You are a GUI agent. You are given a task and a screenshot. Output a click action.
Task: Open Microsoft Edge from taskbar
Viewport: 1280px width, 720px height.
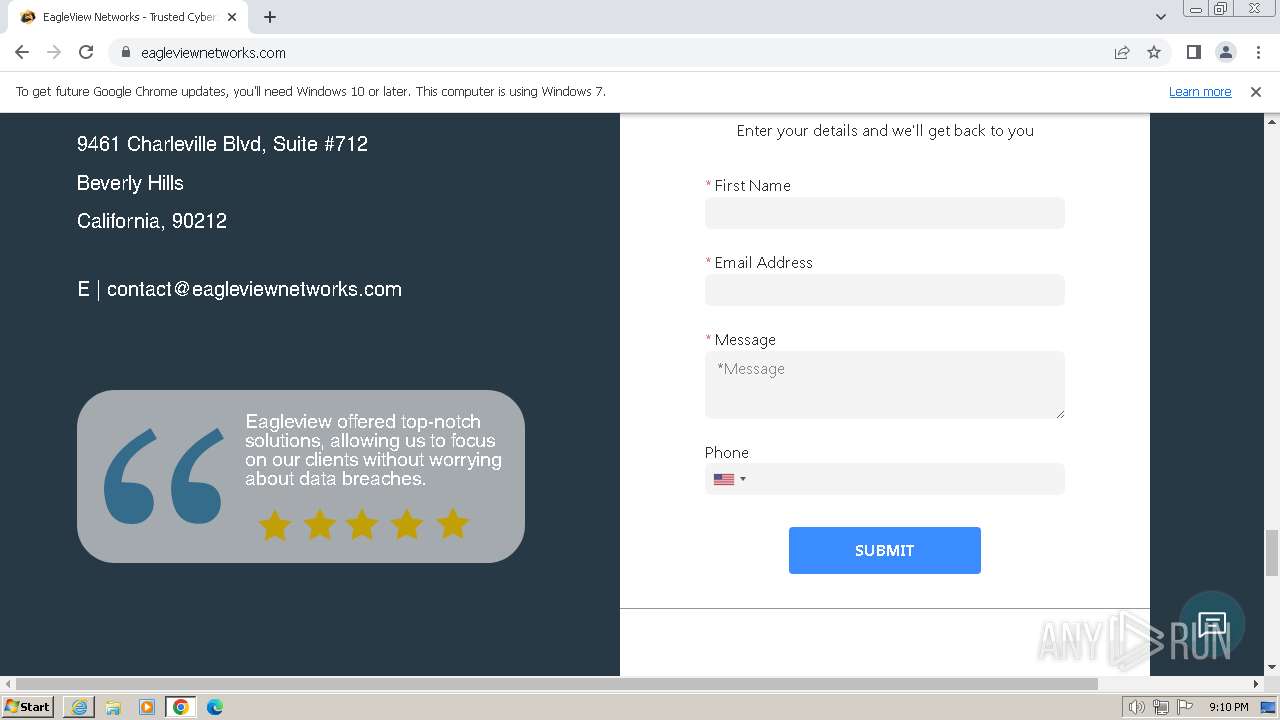pyautogui.click(x=215, y=707)
